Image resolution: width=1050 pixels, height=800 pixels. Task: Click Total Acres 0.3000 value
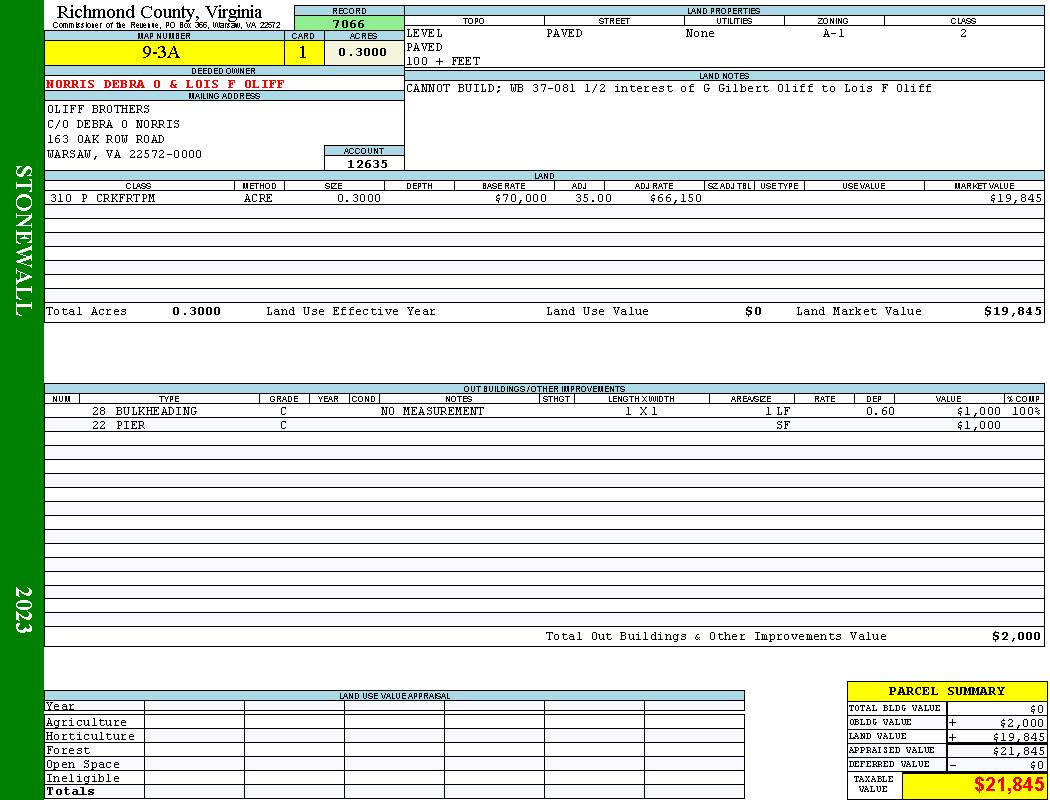[196, 311]
